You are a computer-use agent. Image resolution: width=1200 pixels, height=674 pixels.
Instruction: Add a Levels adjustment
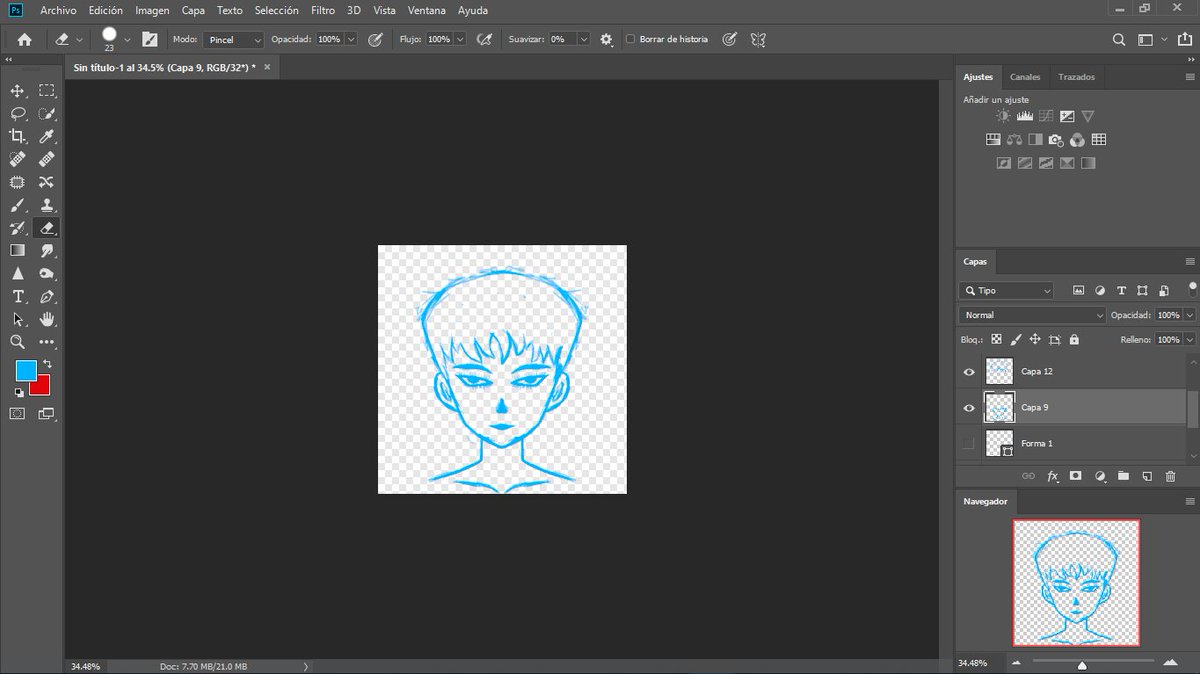click(x=1024, y=116)
